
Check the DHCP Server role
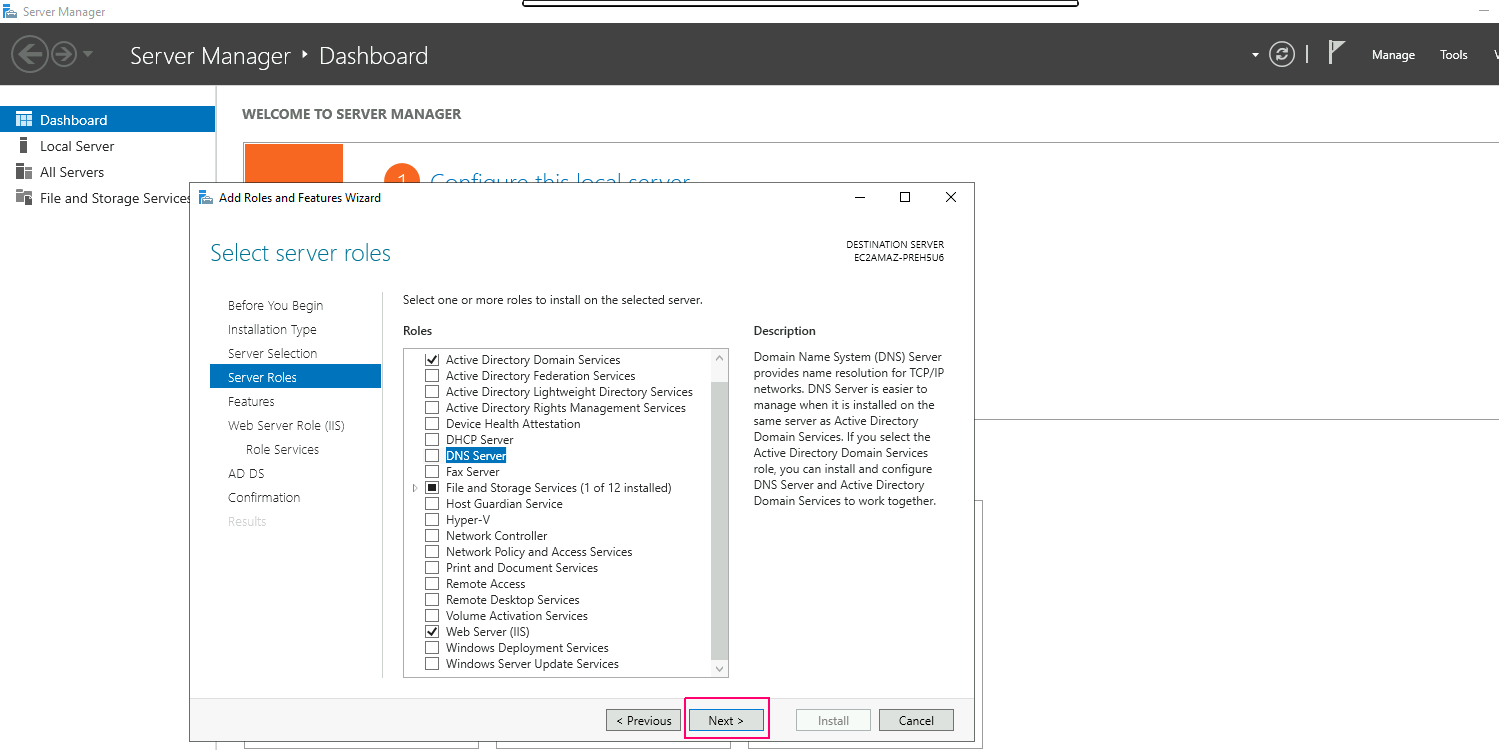pos(432,440)
